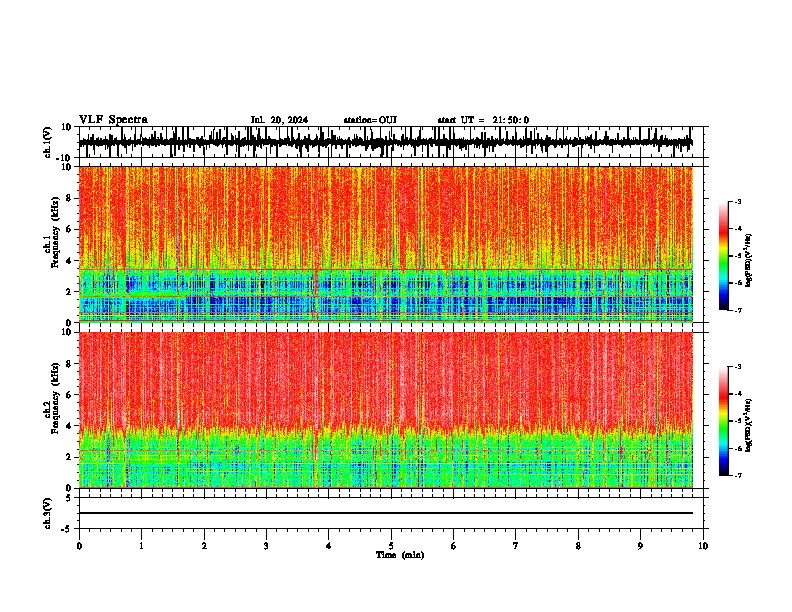Click the "start UT = 21:50:0" header text
Screen dimensions: 792x612
(483, 120)
